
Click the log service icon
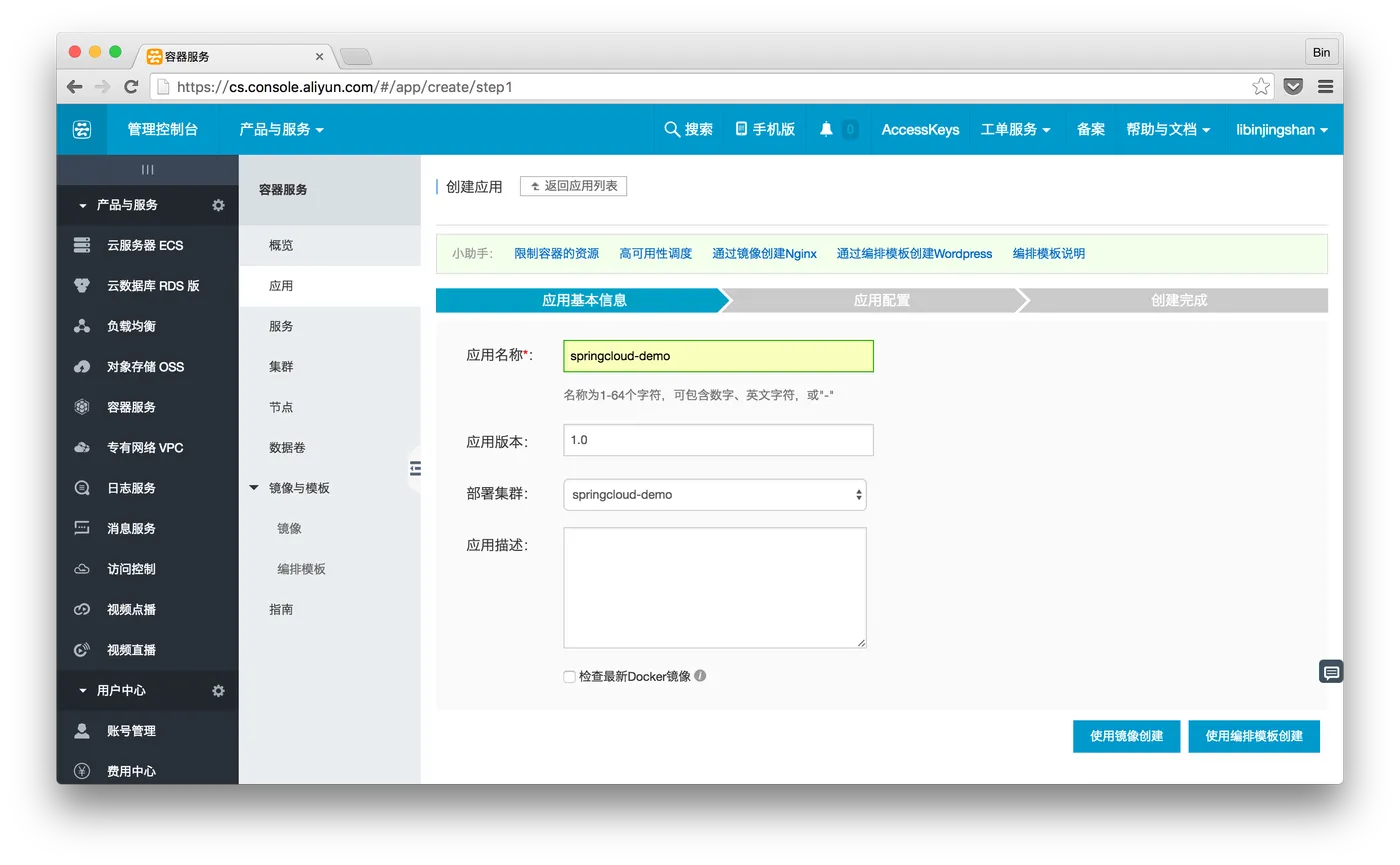(82, 488)
